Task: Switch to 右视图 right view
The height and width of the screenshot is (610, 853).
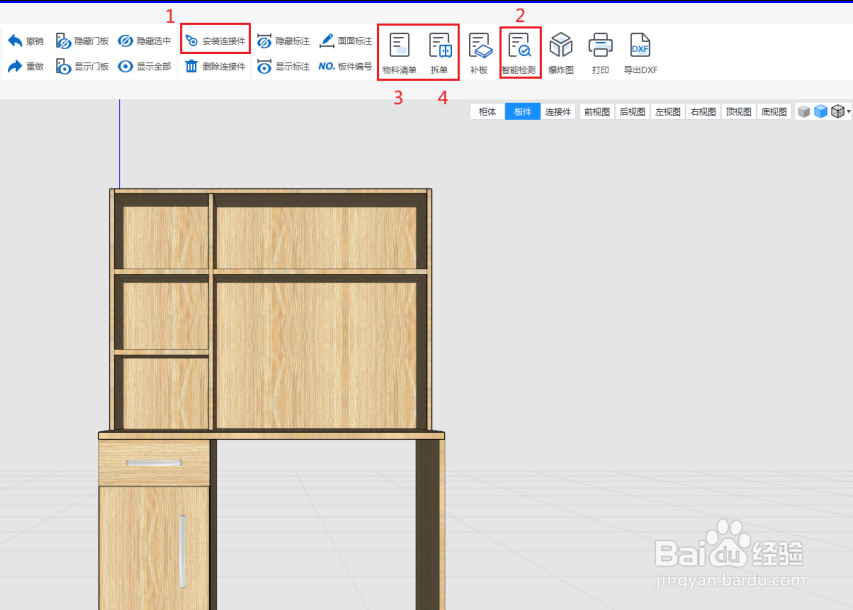Action: coord(703,112)
